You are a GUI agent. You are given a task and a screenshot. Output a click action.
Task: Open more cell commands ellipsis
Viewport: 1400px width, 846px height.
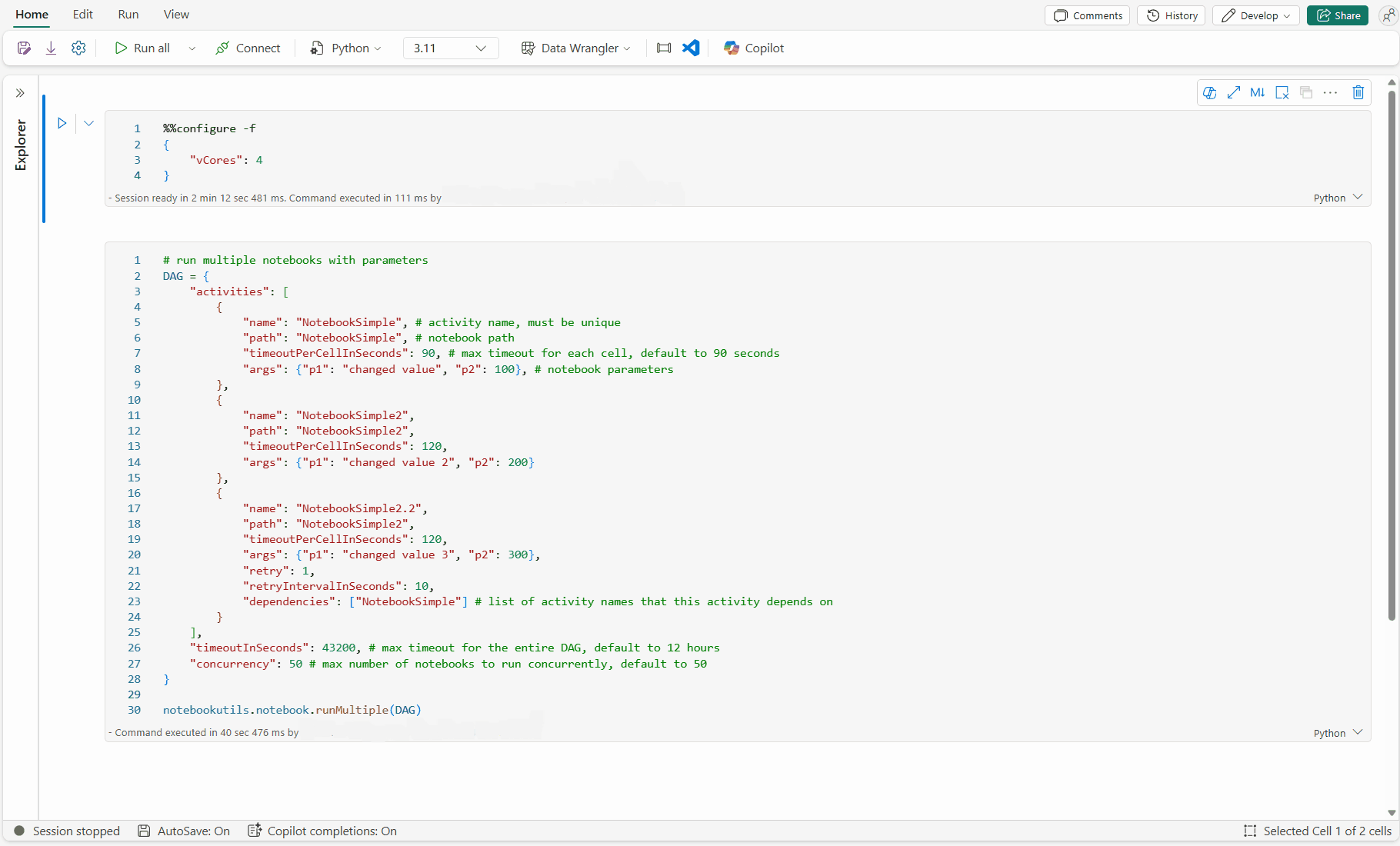pyautogui.click(x=1330, y=92)
